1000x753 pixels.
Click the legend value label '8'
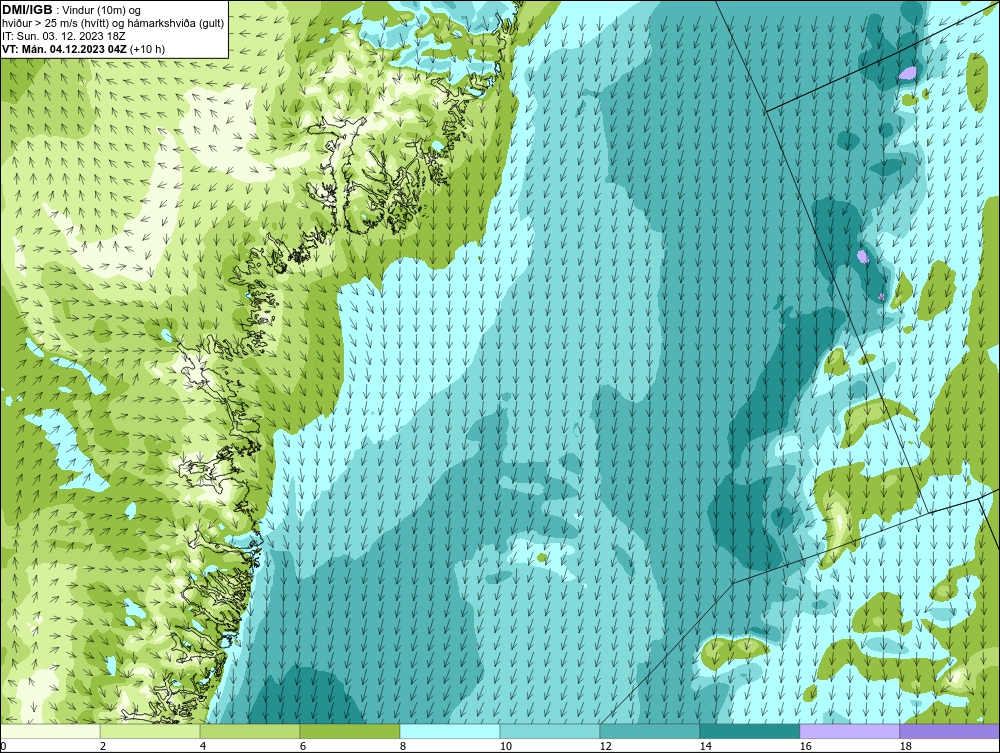402,746
